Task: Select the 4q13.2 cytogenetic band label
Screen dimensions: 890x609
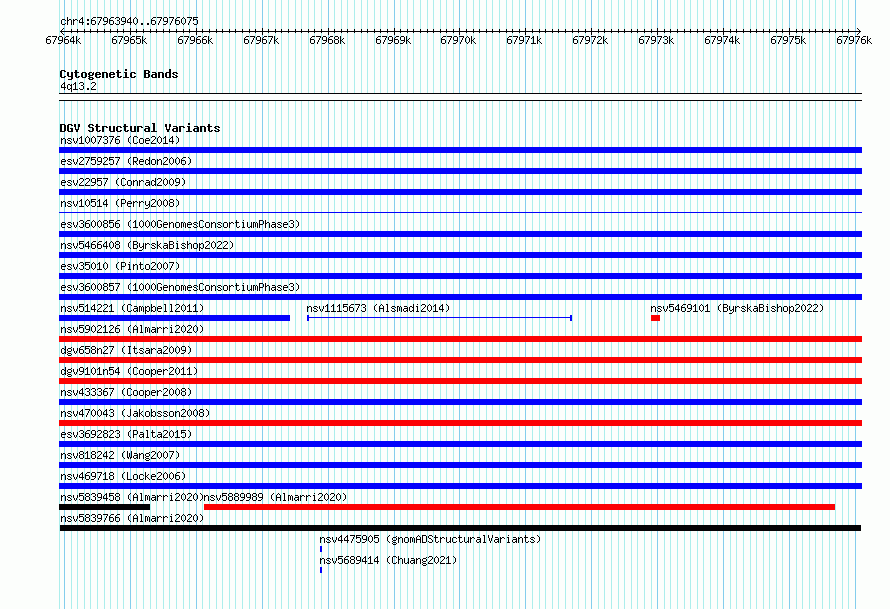Action: [x=78, y=86]
